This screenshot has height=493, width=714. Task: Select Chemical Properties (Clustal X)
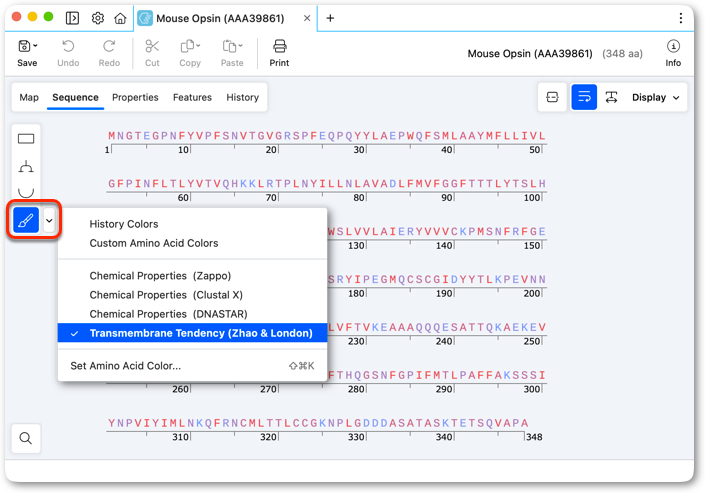[x=192, y=295]
